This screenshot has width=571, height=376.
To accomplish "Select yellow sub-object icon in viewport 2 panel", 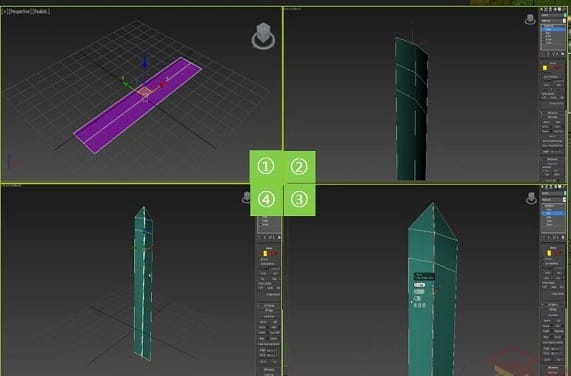I will (545, 68).
